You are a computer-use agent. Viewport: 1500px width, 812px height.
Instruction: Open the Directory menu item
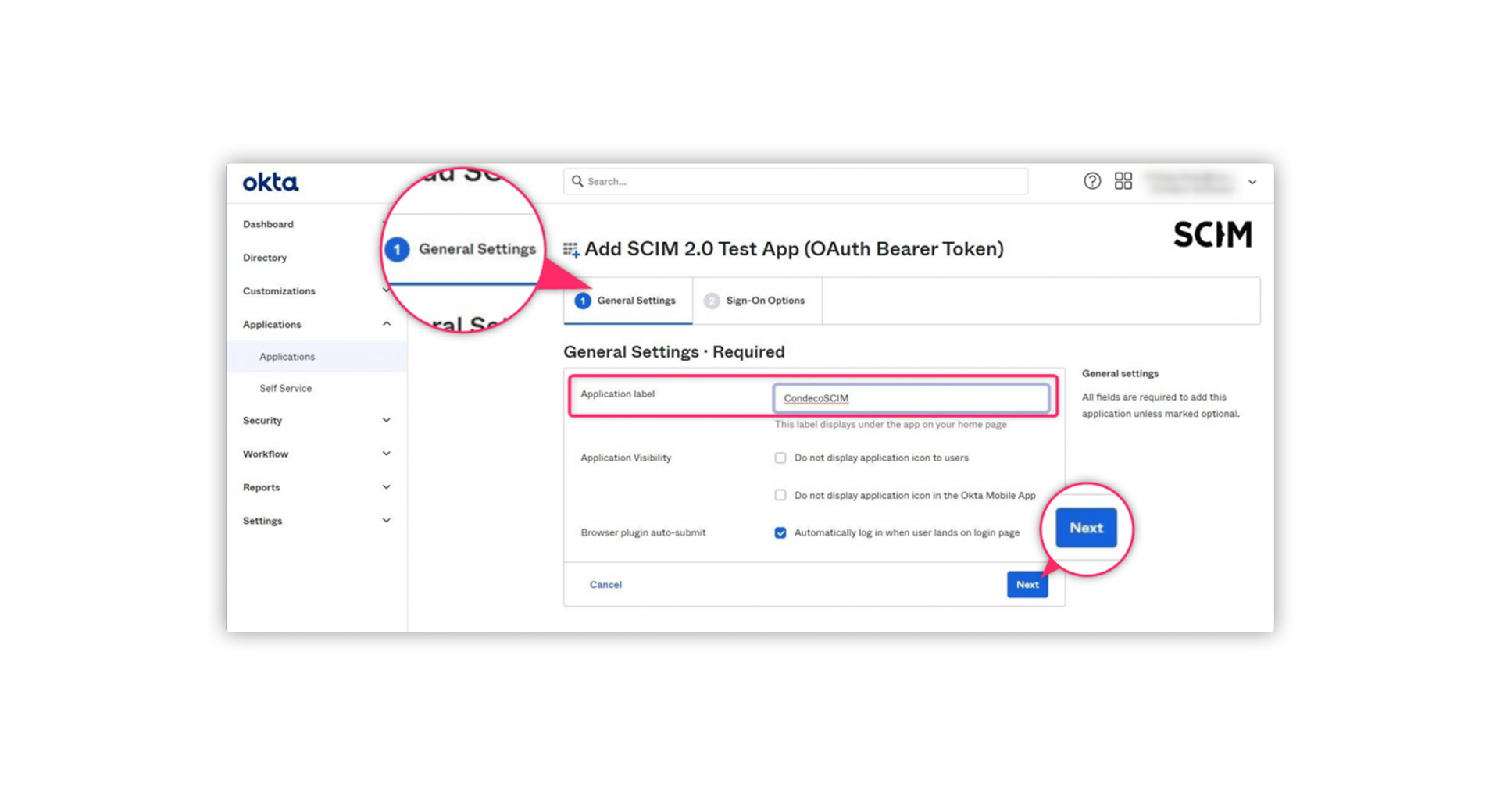coord(265,258)
